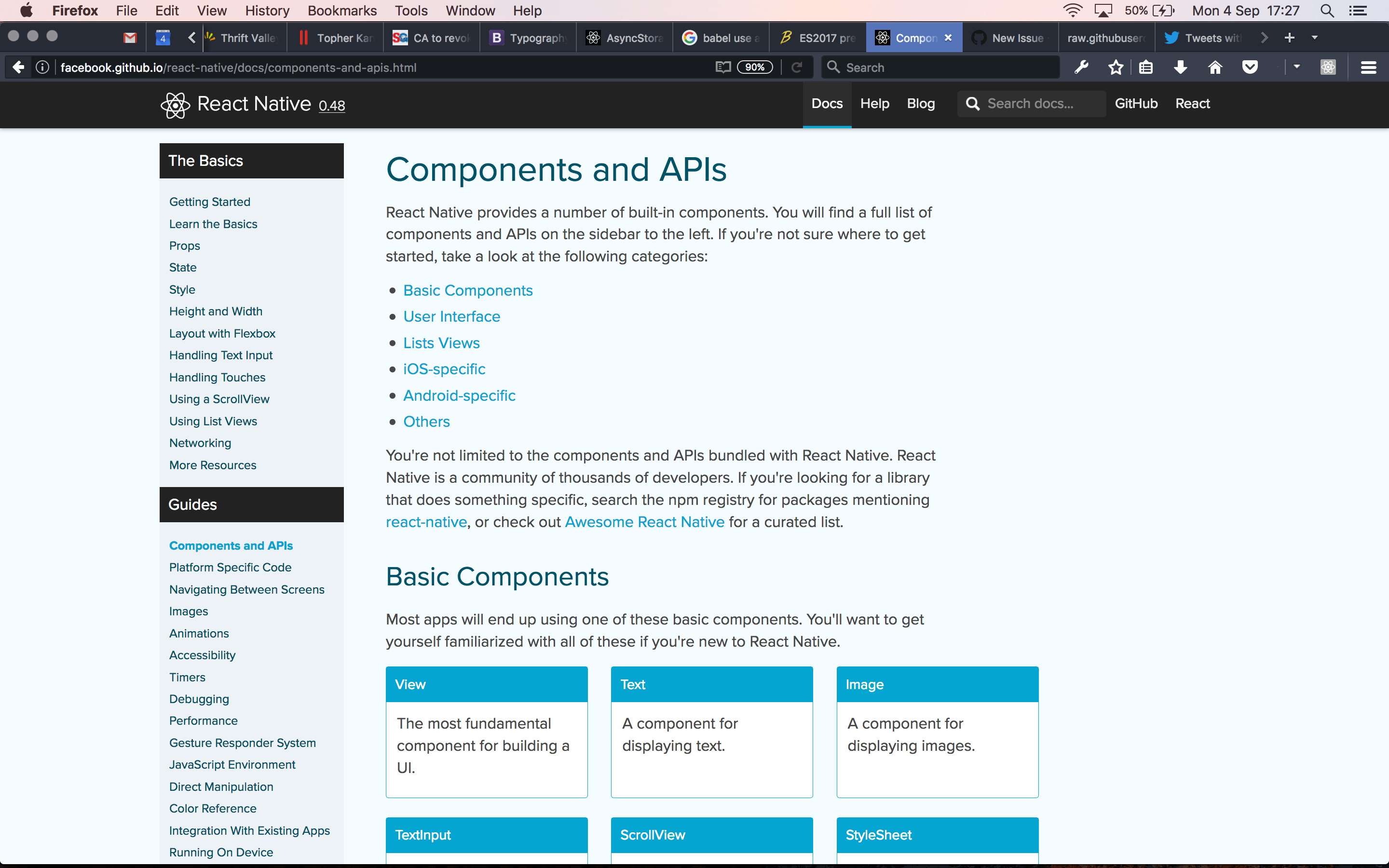
Task: Reload the current page
Action: [x=797, y=67]
